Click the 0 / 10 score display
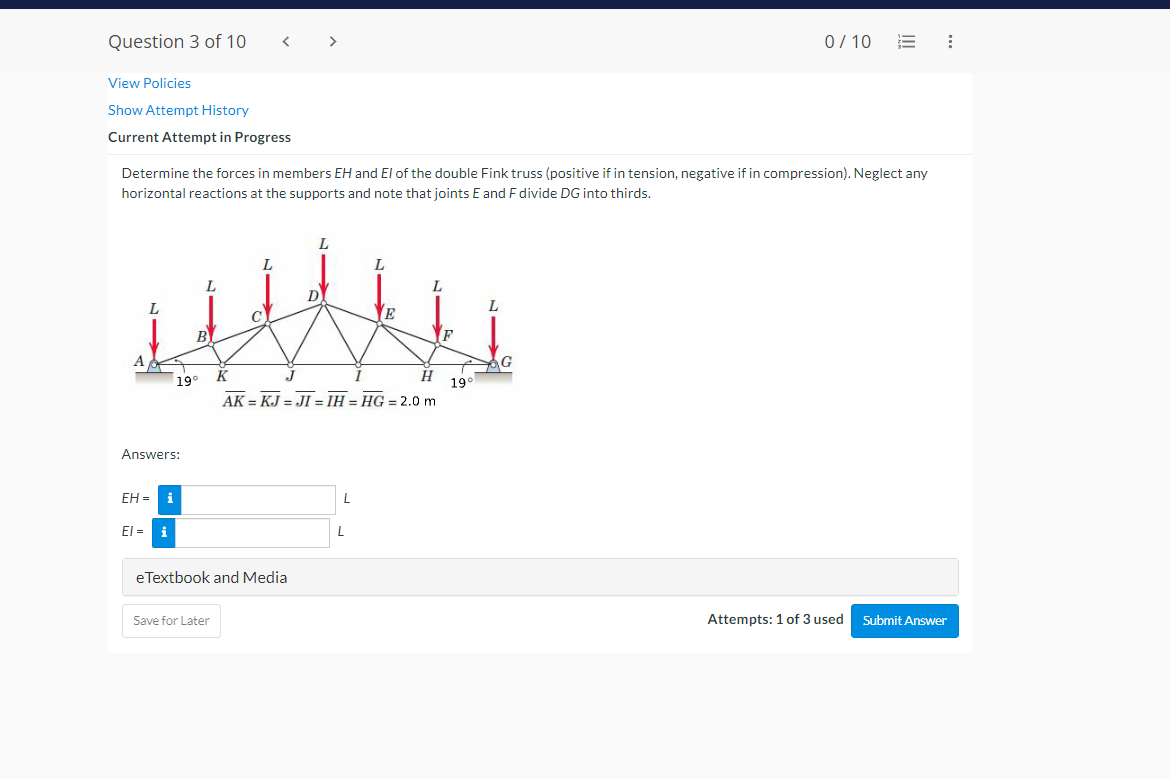The width and height of the screenshot is (1170, 779). pyautogui.click(x=848, y=41)
